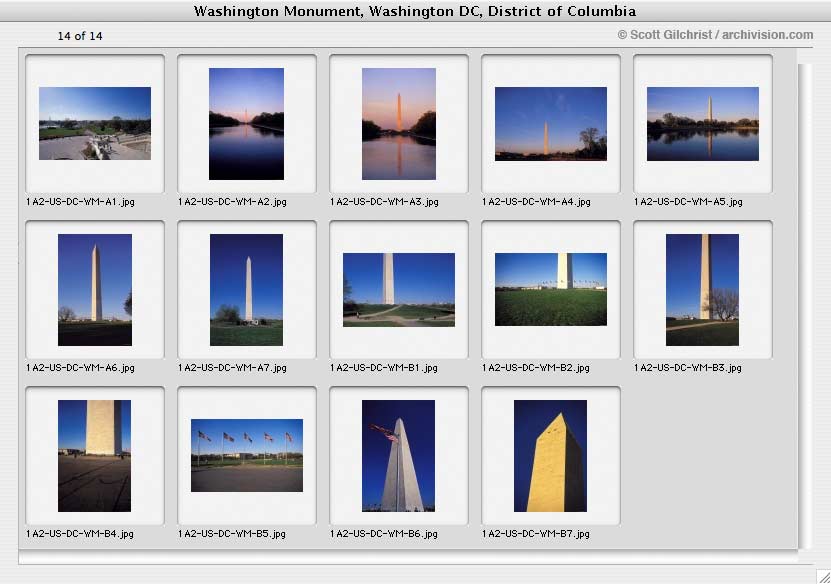This screenshot has width=831, height=584.
Task: Click the filename label 1A2-US-DC-WM-B3.jpg
Action: [x=688, y=368]
